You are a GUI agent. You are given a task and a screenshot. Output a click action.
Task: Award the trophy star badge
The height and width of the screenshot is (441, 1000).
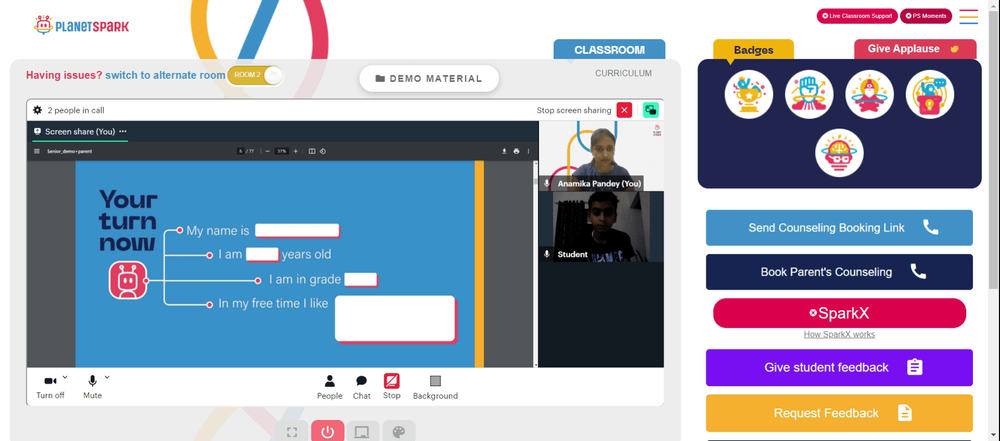[x=749, y=94]
